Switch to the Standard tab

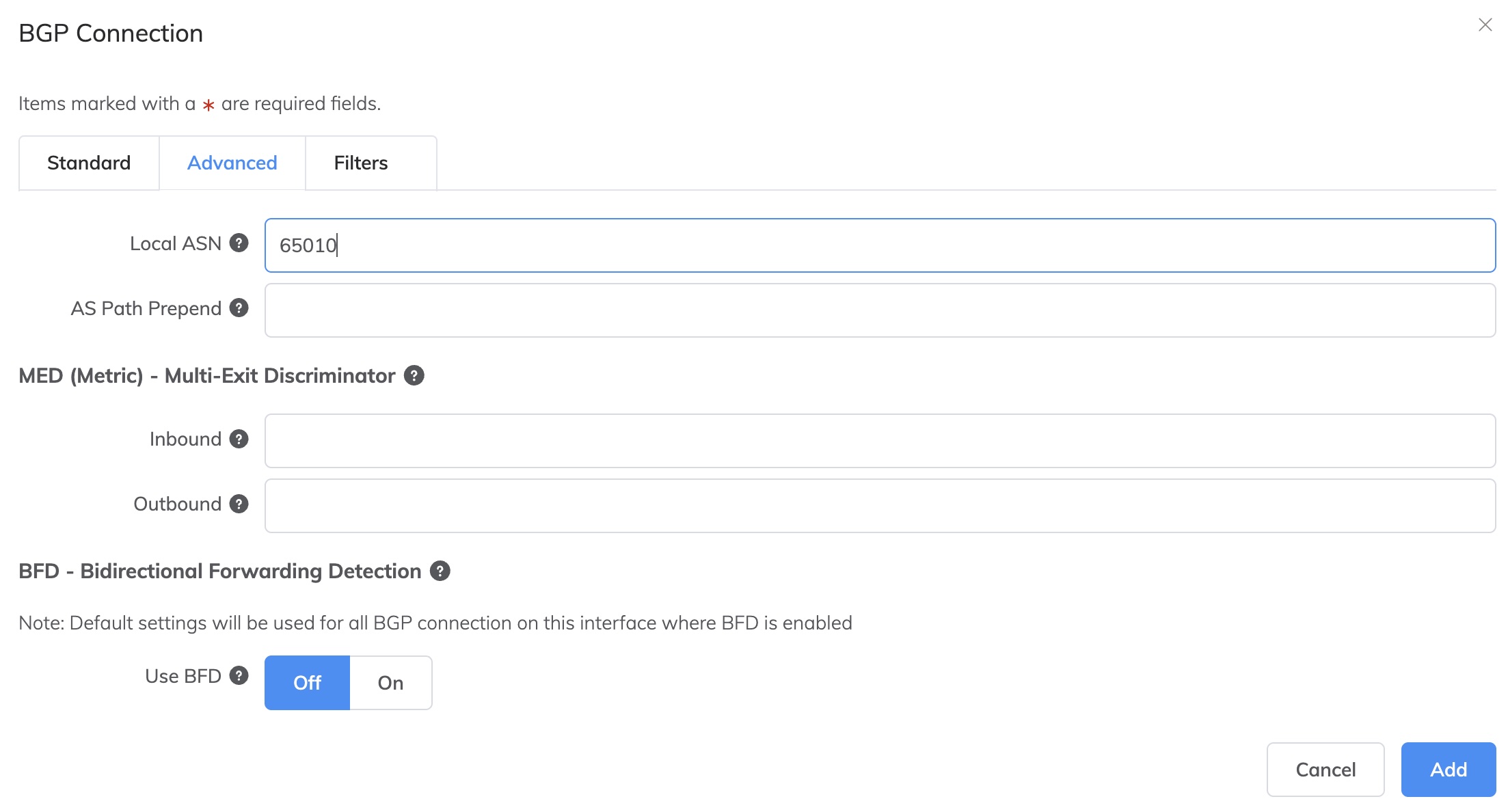pos(88,163)
